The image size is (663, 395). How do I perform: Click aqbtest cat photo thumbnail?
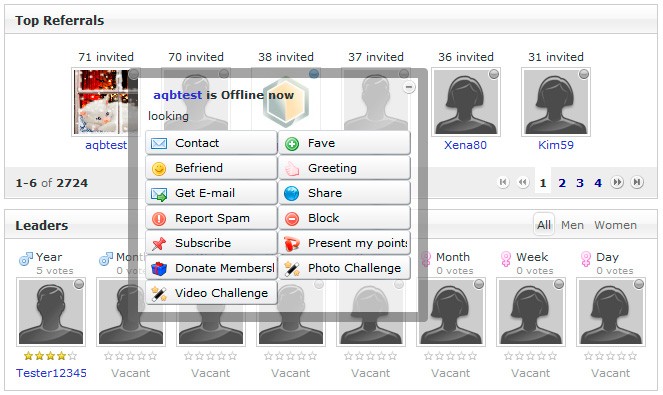(x=105, y=102)
